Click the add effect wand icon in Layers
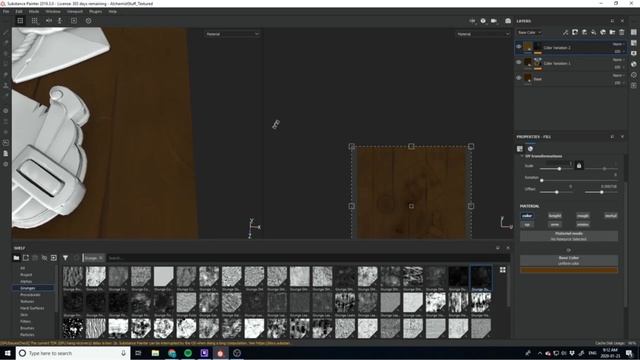Image resolution: width=640 pixels, height=360 pixels. (x=565, y=32)
